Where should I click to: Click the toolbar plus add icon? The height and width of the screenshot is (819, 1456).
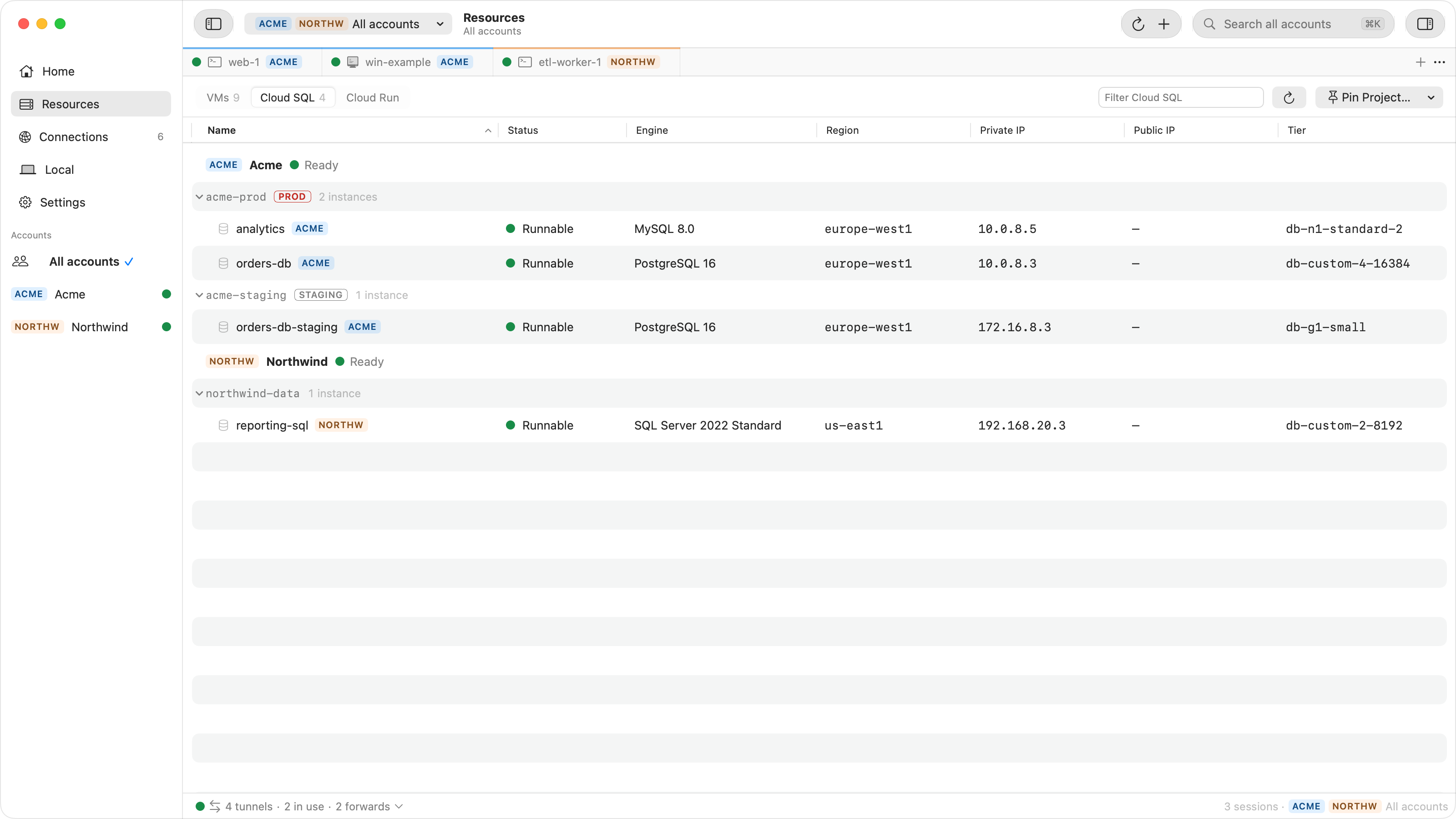[1164, 24]
